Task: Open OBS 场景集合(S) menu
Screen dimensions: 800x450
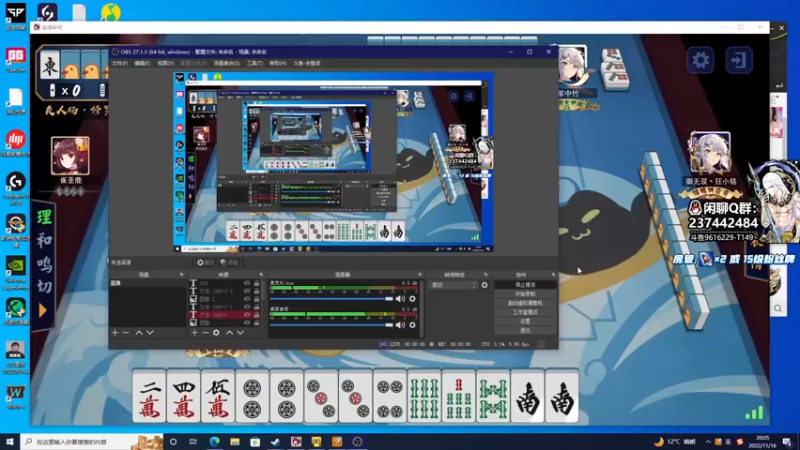Action: (227, 63)
